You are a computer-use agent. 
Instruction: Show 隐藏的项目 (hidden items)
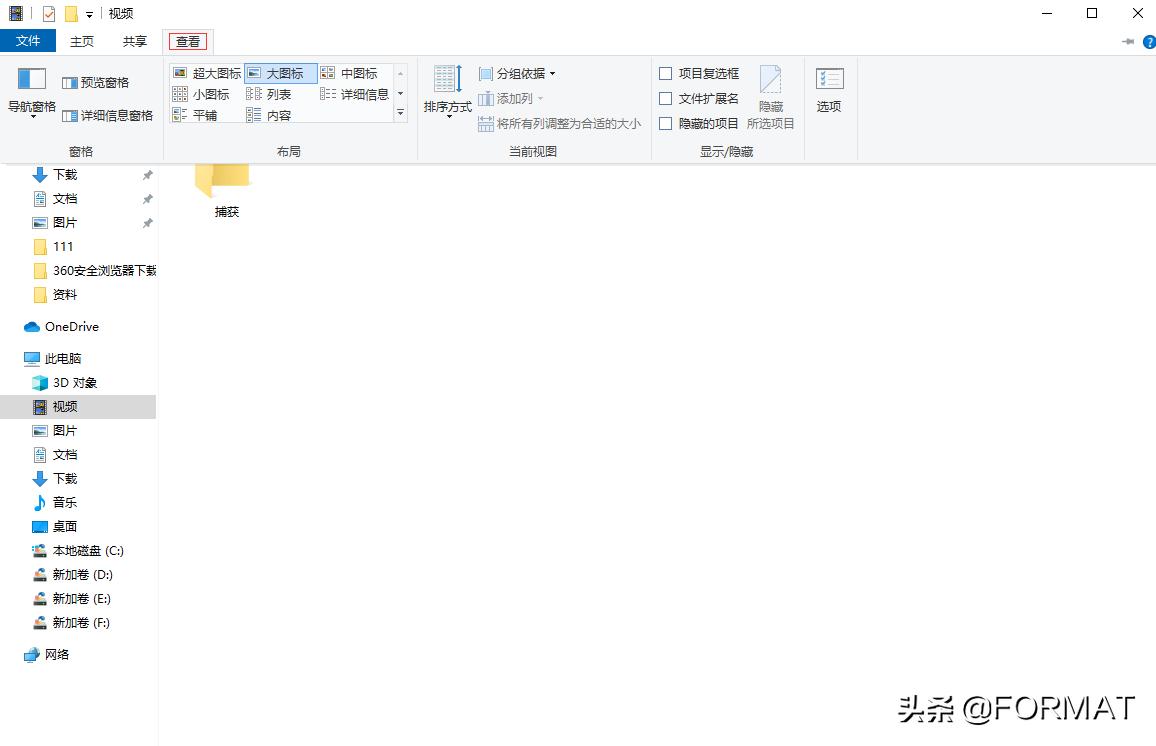699,124
